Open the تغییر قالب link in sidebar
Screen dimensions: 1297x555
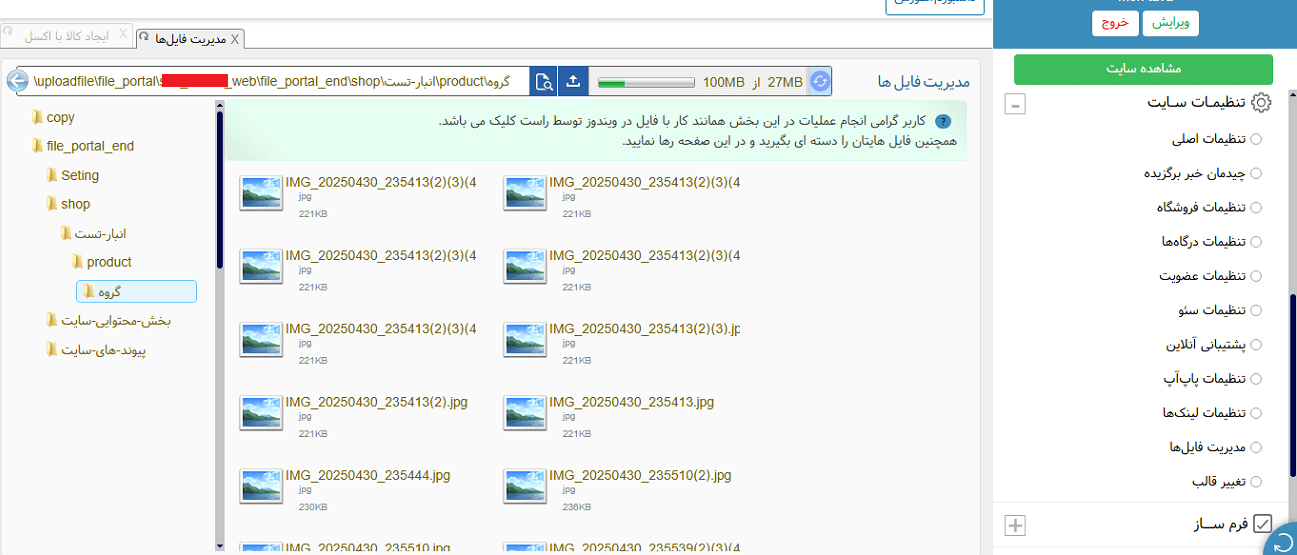pos(1218,481)
